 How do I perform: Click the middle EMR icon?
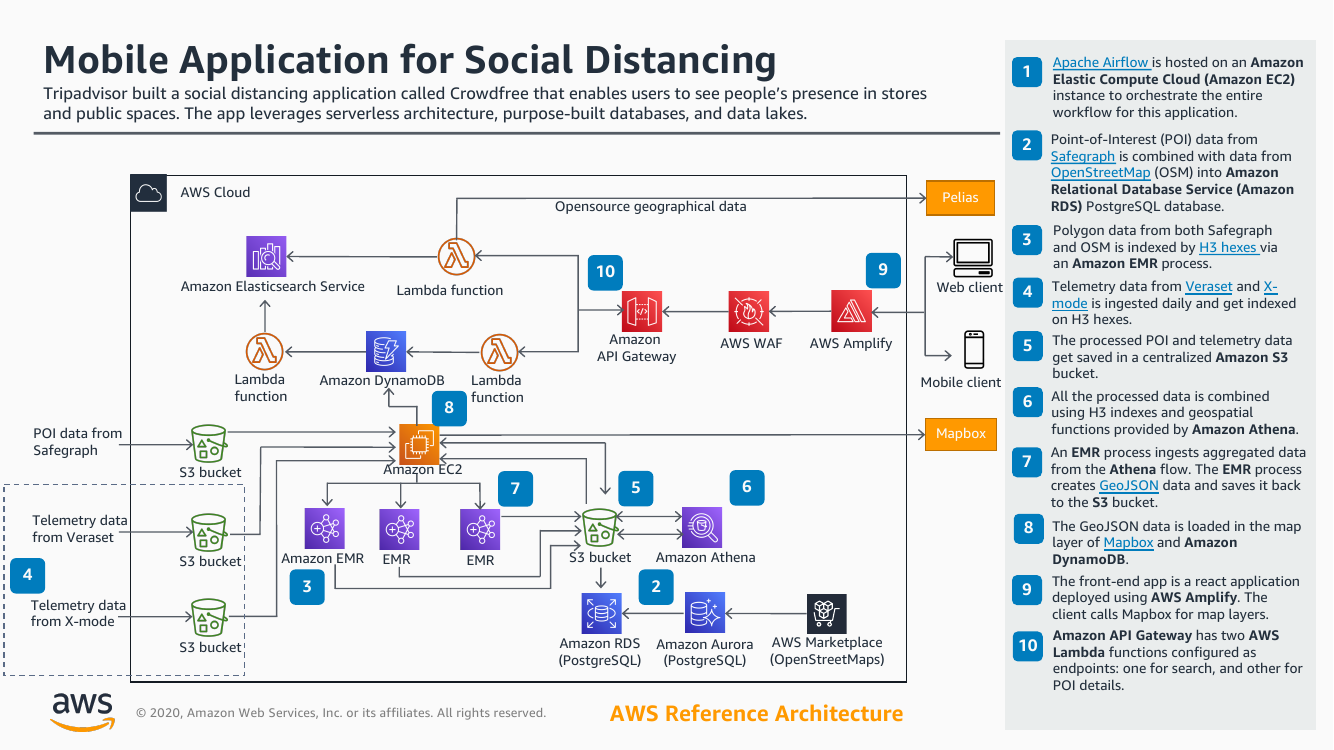(399, 529)
